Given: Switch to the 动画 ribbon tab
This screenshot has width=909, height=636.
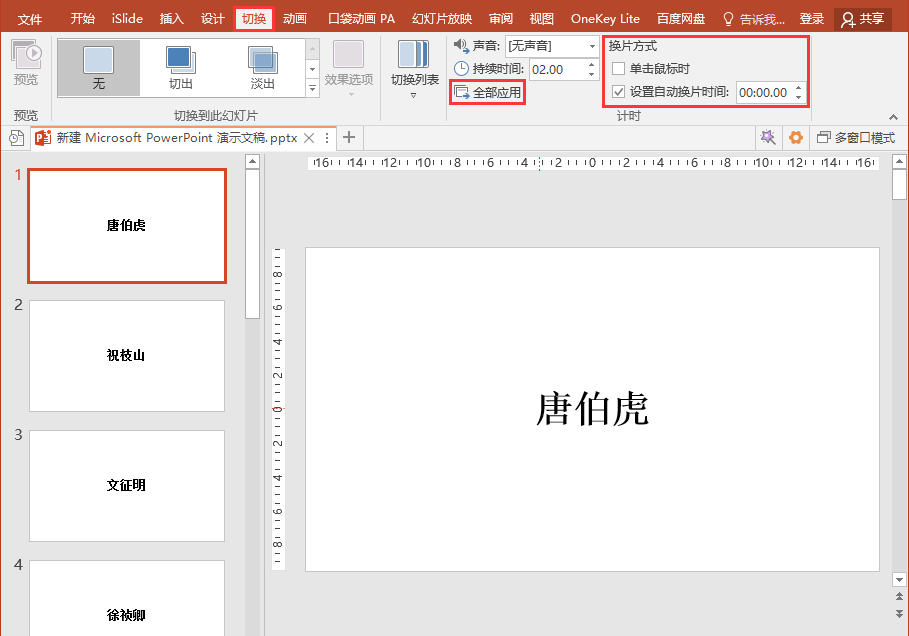Looking at the screenshot, I should [294, 19].
